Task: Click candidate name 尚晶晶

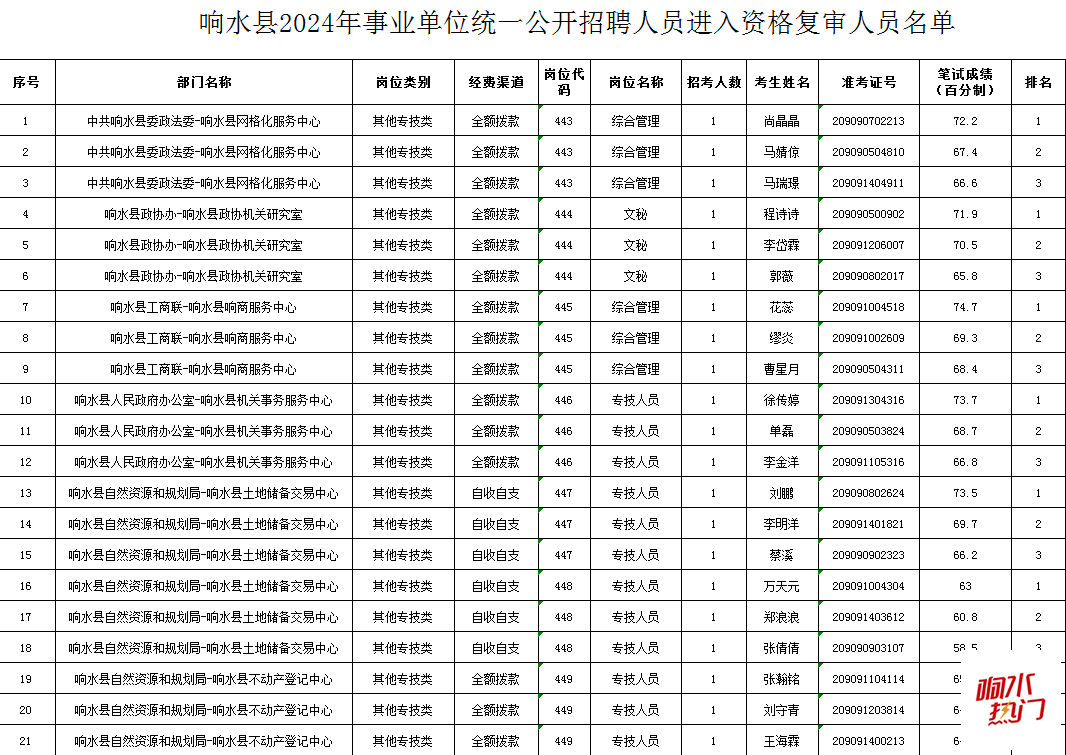Action: pos(782,121)
